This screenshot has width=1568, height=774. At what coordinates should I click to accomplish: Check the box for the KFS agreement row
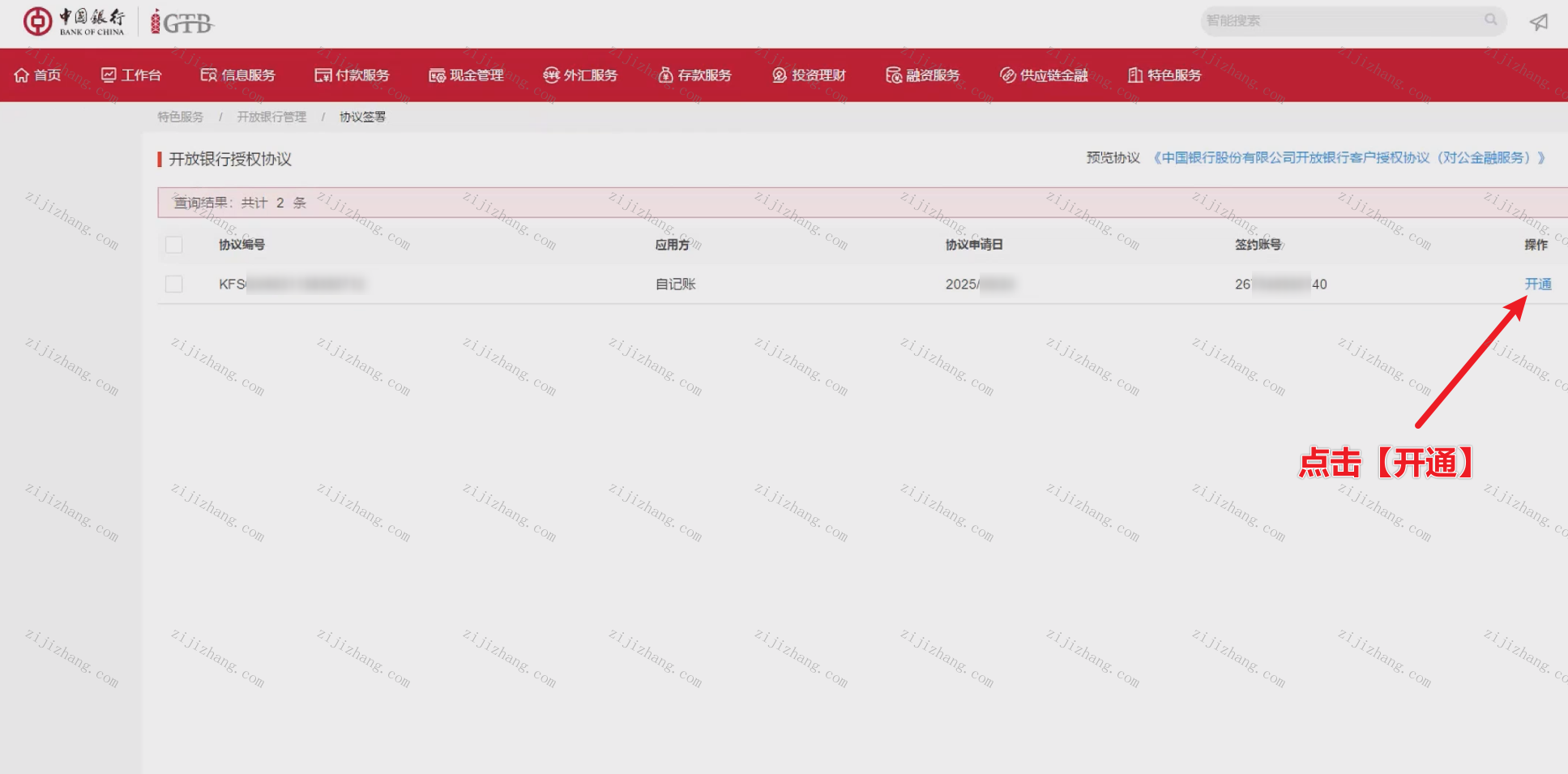click(x=173, y=284)
